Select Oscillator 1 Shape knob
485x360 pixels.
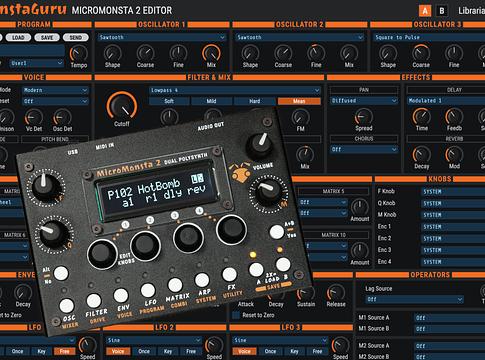coord(113,53)
